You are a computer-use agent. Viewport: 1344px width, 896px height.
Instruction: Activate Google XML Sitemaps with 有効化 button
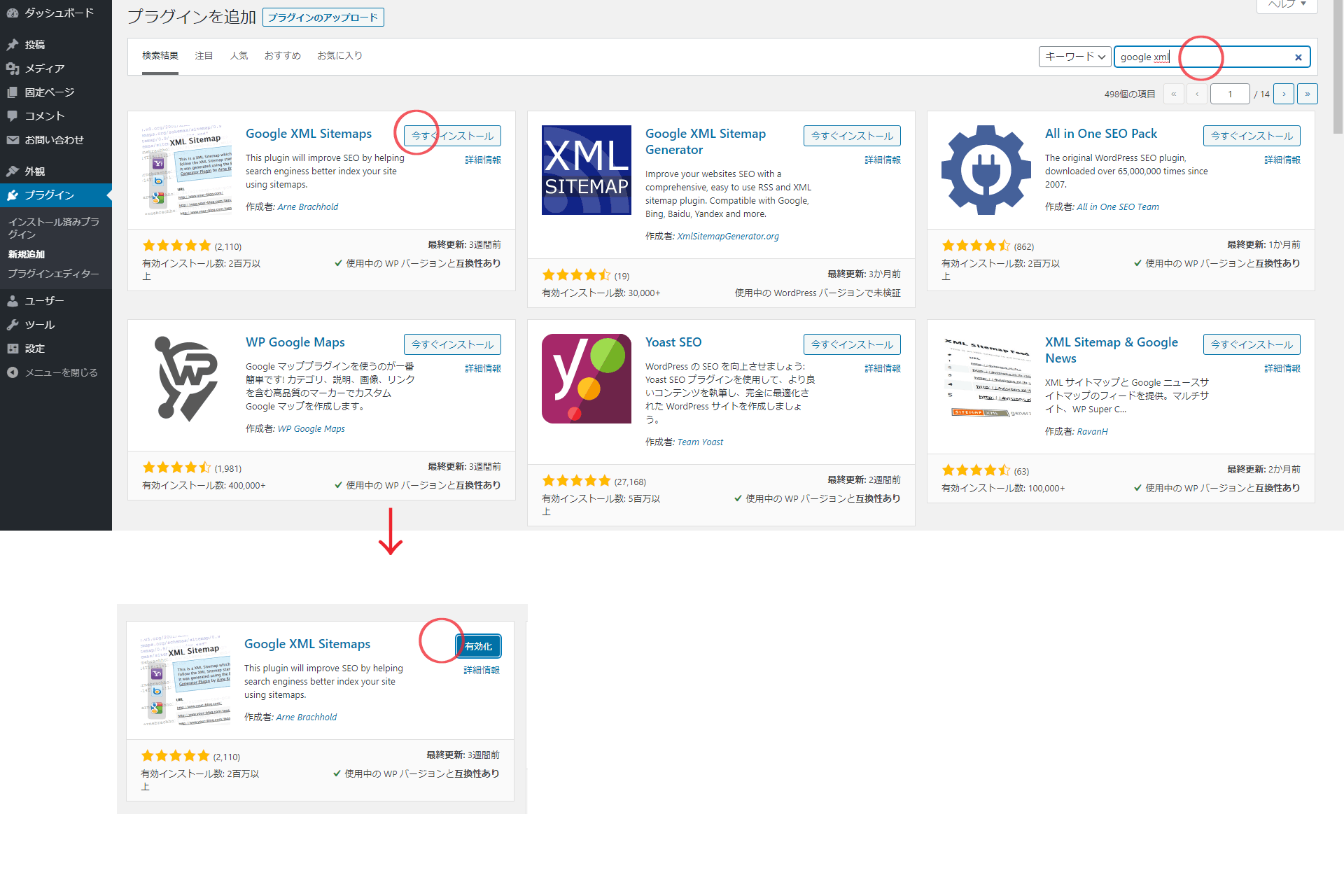[478, 646]
